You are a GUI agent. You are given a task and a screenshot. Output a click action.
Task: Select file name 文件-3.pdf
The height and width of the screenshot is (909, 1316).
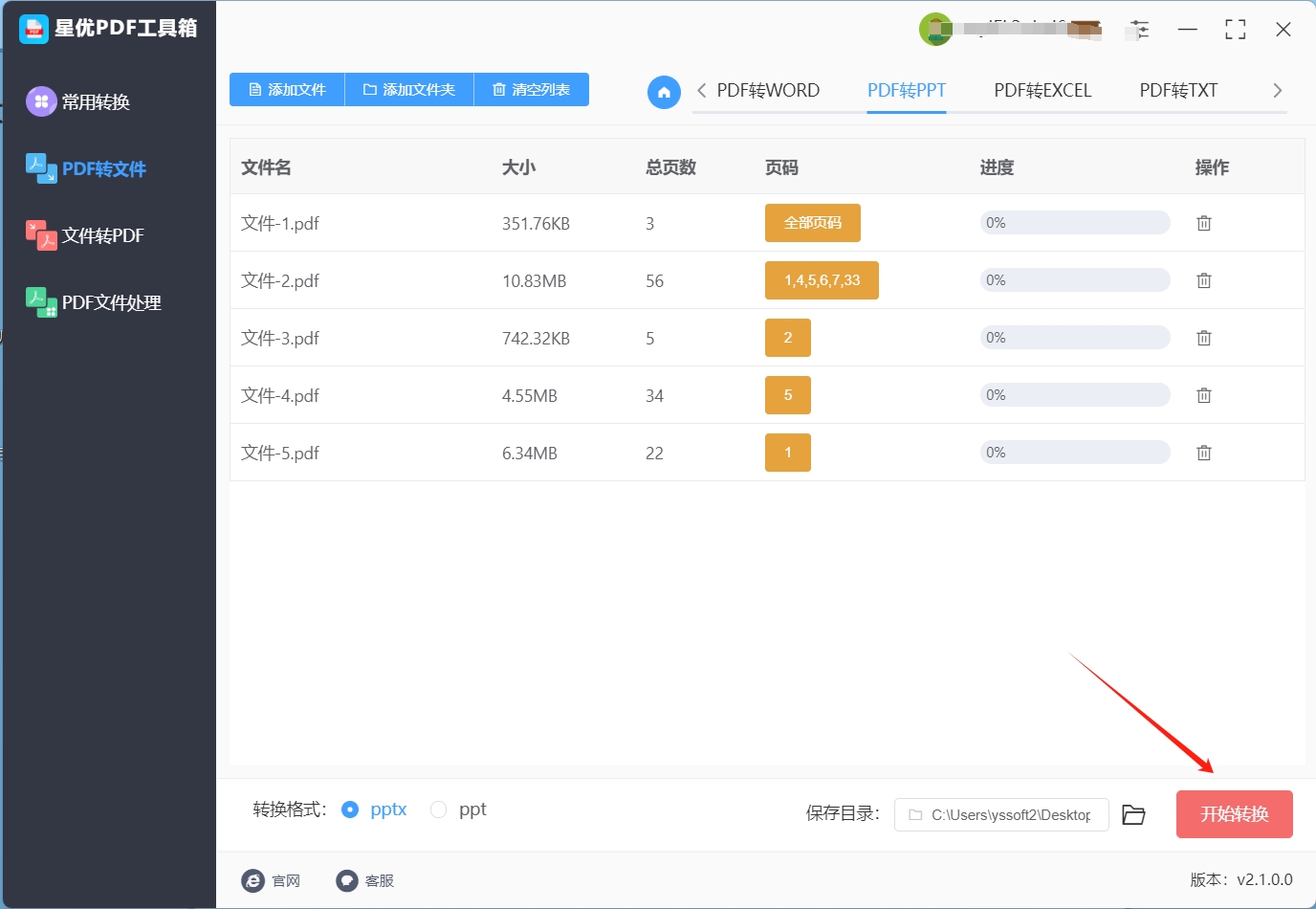(x=280, y=339)
